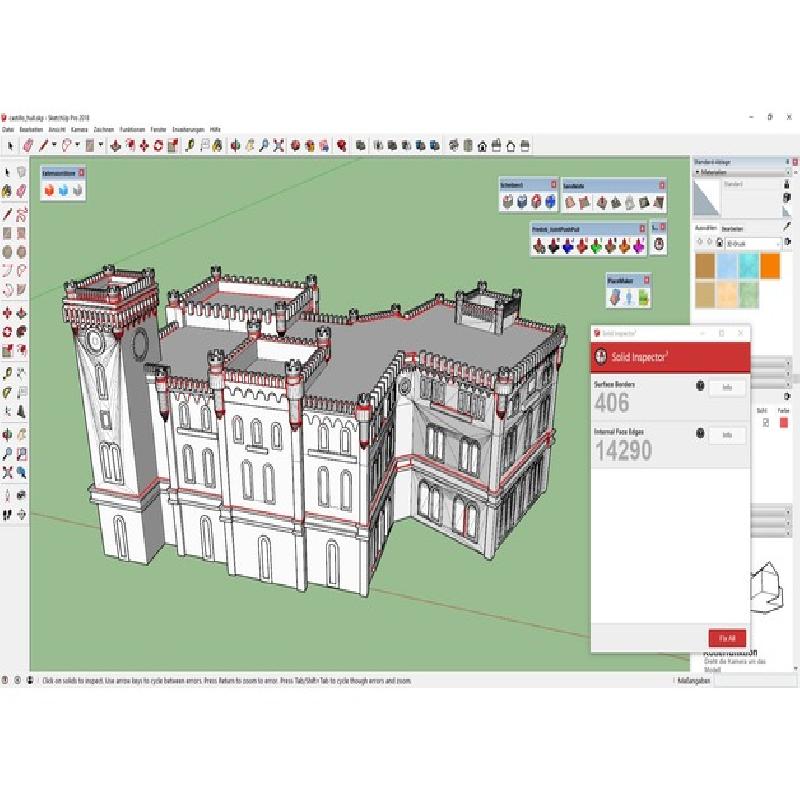Click the Internal Face Edges 14290 count

pyautogui.click(x=623, y=451)
